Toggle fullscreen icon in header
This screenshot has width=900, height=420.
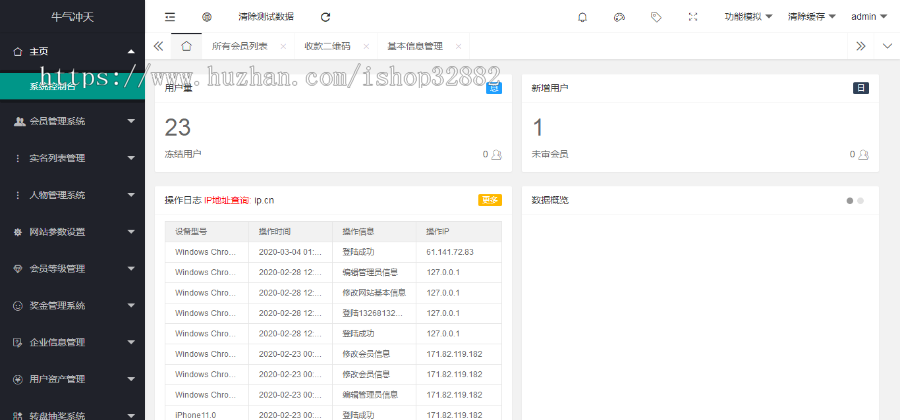click(693, 17)
